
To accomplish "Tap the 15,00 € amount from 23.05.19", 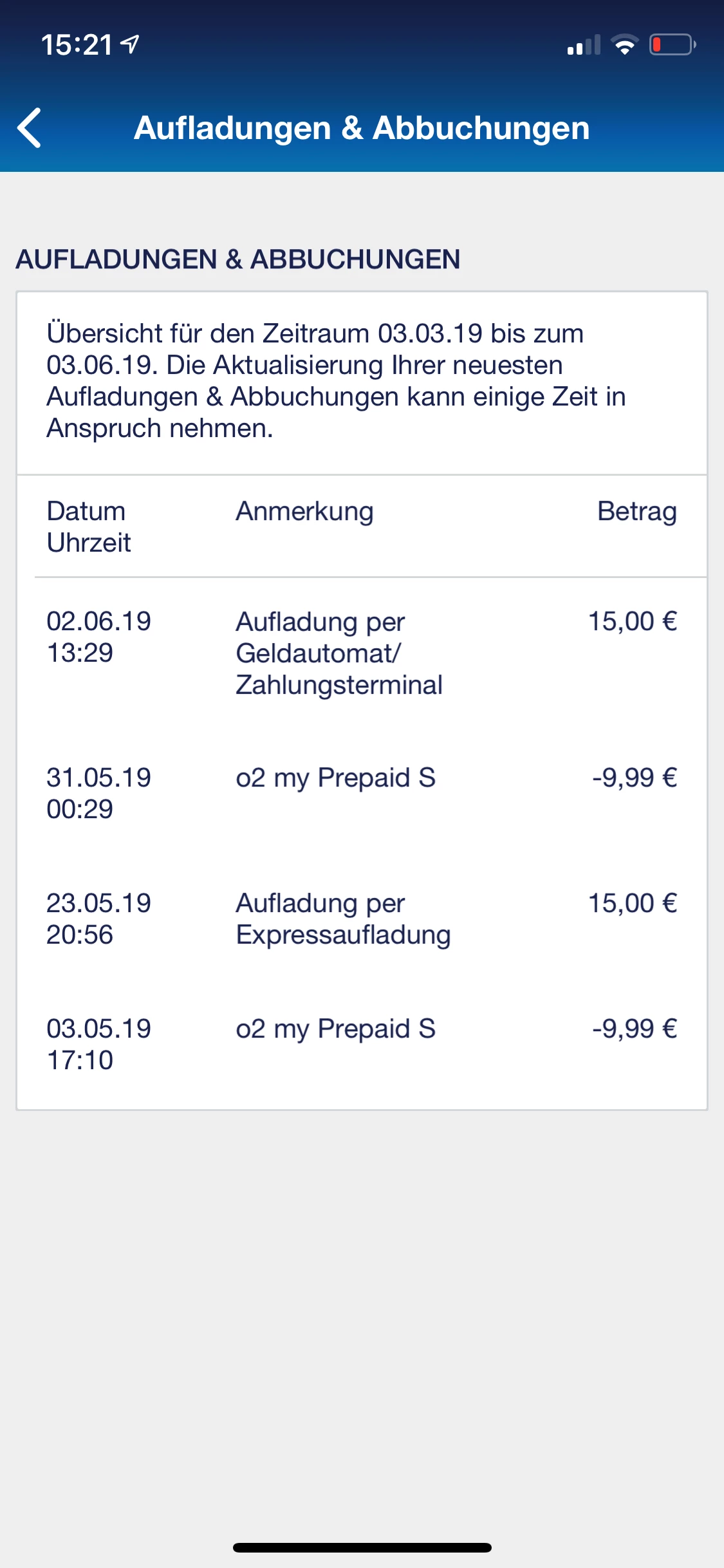I will 632,903.
